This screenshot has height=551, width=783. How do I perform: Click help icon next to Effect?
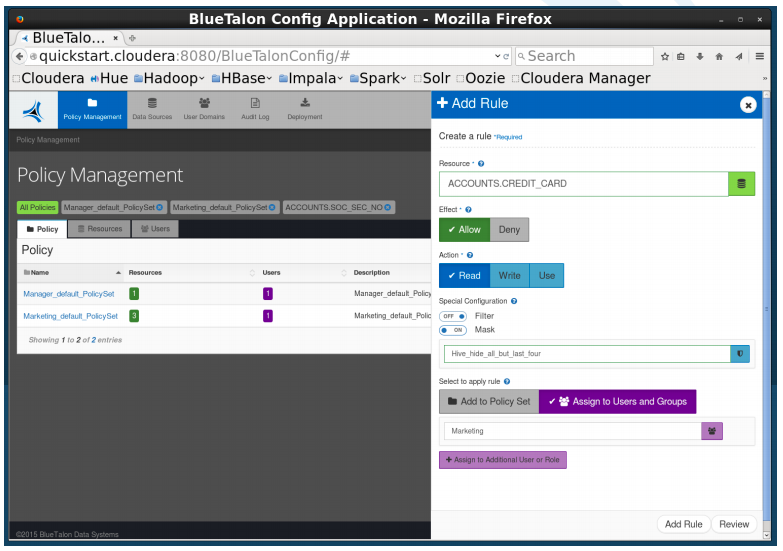click(x=468, y=209)
